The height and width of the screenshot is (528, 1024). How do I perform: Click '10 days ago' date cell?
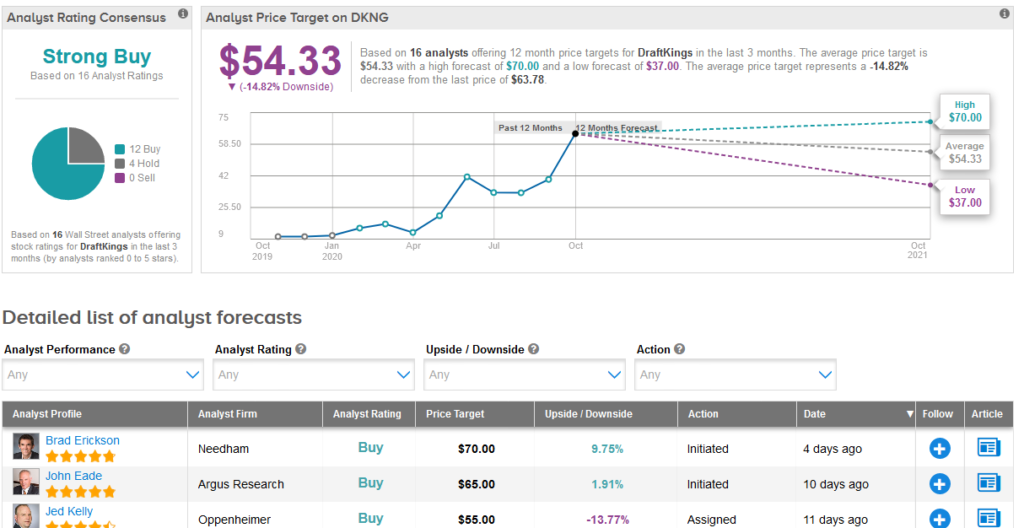point(836,484)
